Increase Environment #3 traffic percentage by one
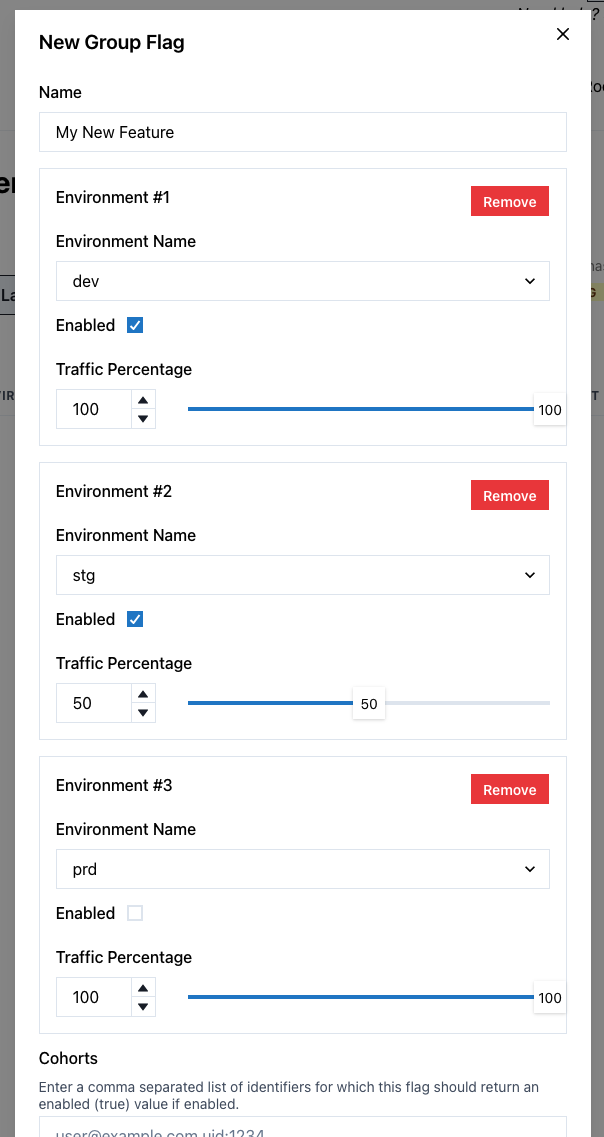 (x=144, y=988)
